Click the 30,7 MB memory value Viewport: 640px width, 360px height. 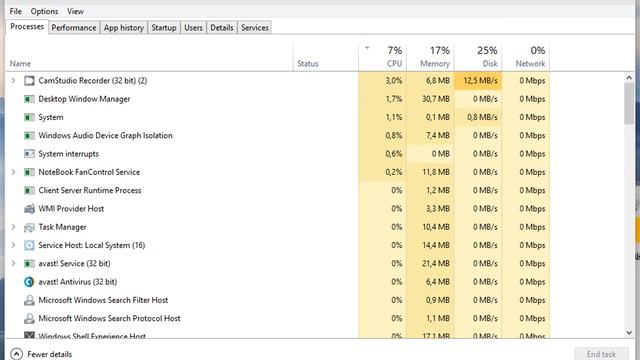click(436, 99)
